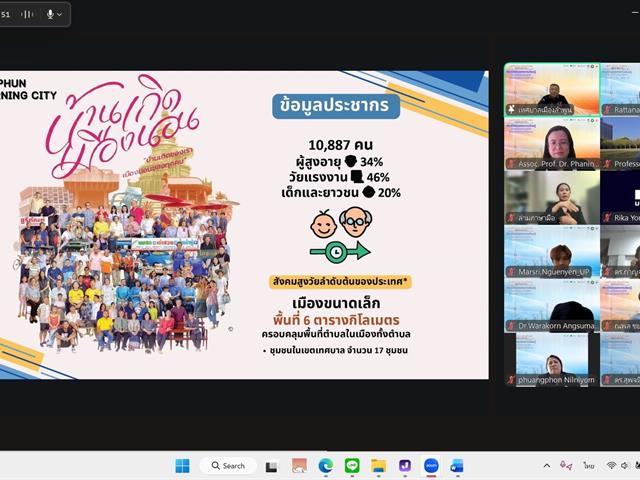Select the active speaker video tile เทศบาลเมืองลำพูน
The height and width of the screenshot is (480, 640).
[x=552, y=90]
